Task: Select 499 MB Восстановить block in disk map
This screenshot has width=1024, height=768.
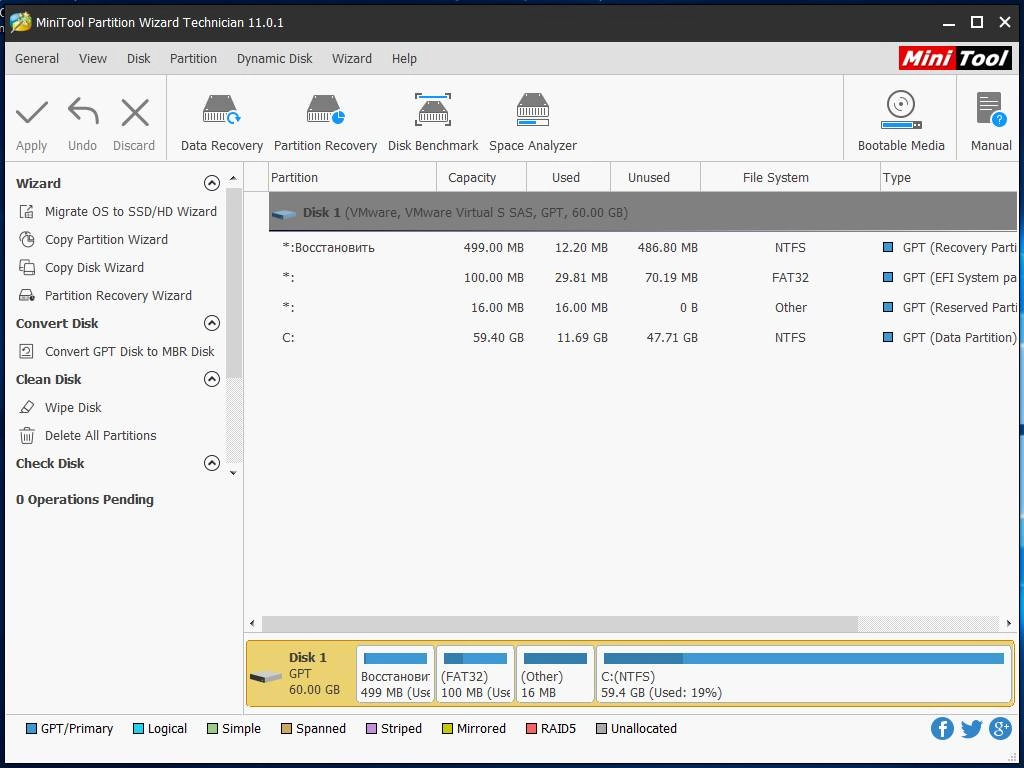Action: [395, 674]
